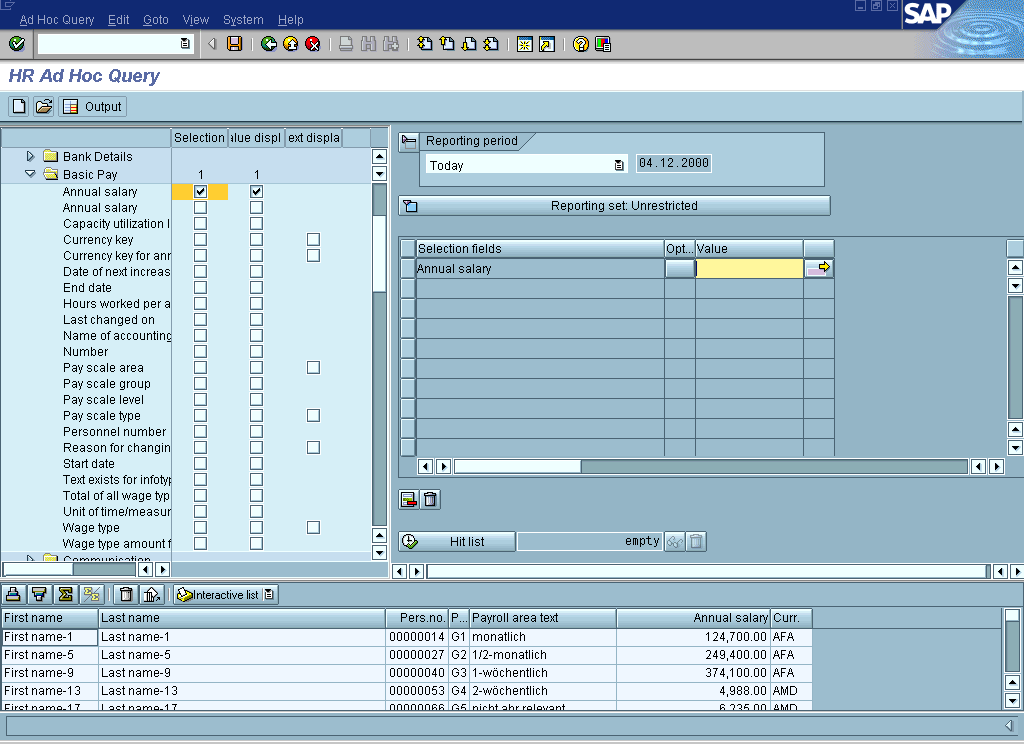Check Selection checkbox for End date
The width and height of the screenshot is (1024, 744).
(200, 287)
